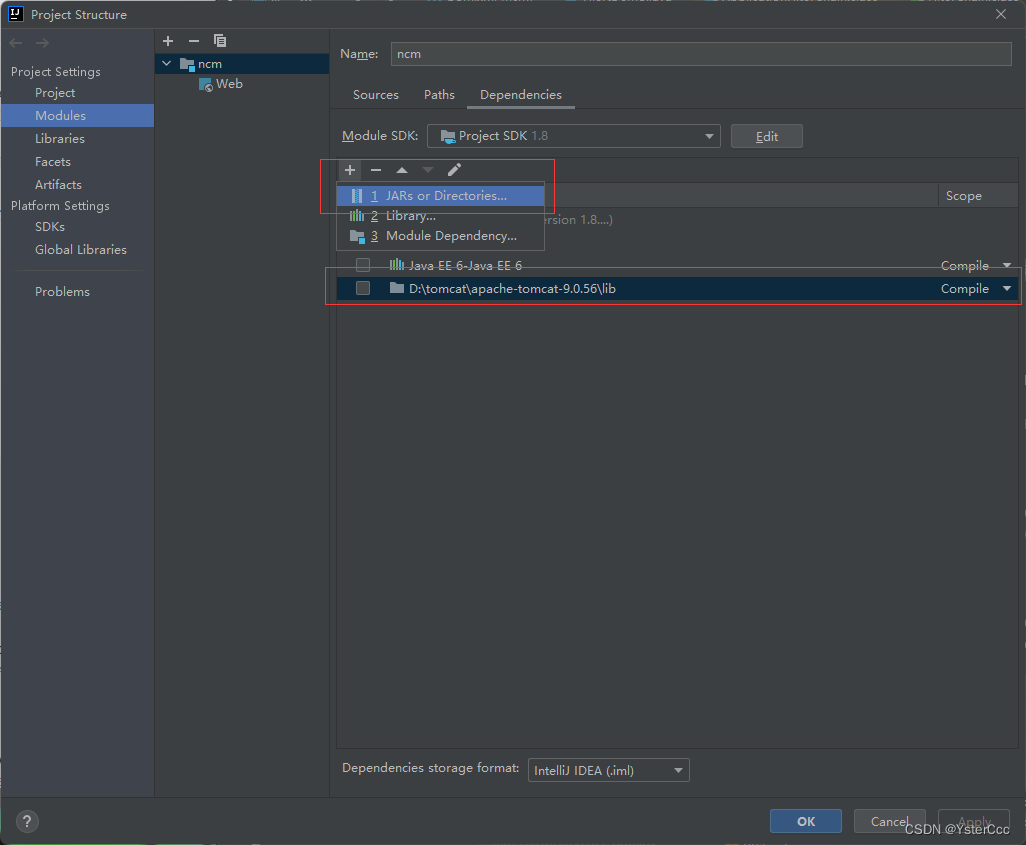Click the Cancel button
Image resolution: width=1026 pixels, height=845 pixels.
point(889,821)
